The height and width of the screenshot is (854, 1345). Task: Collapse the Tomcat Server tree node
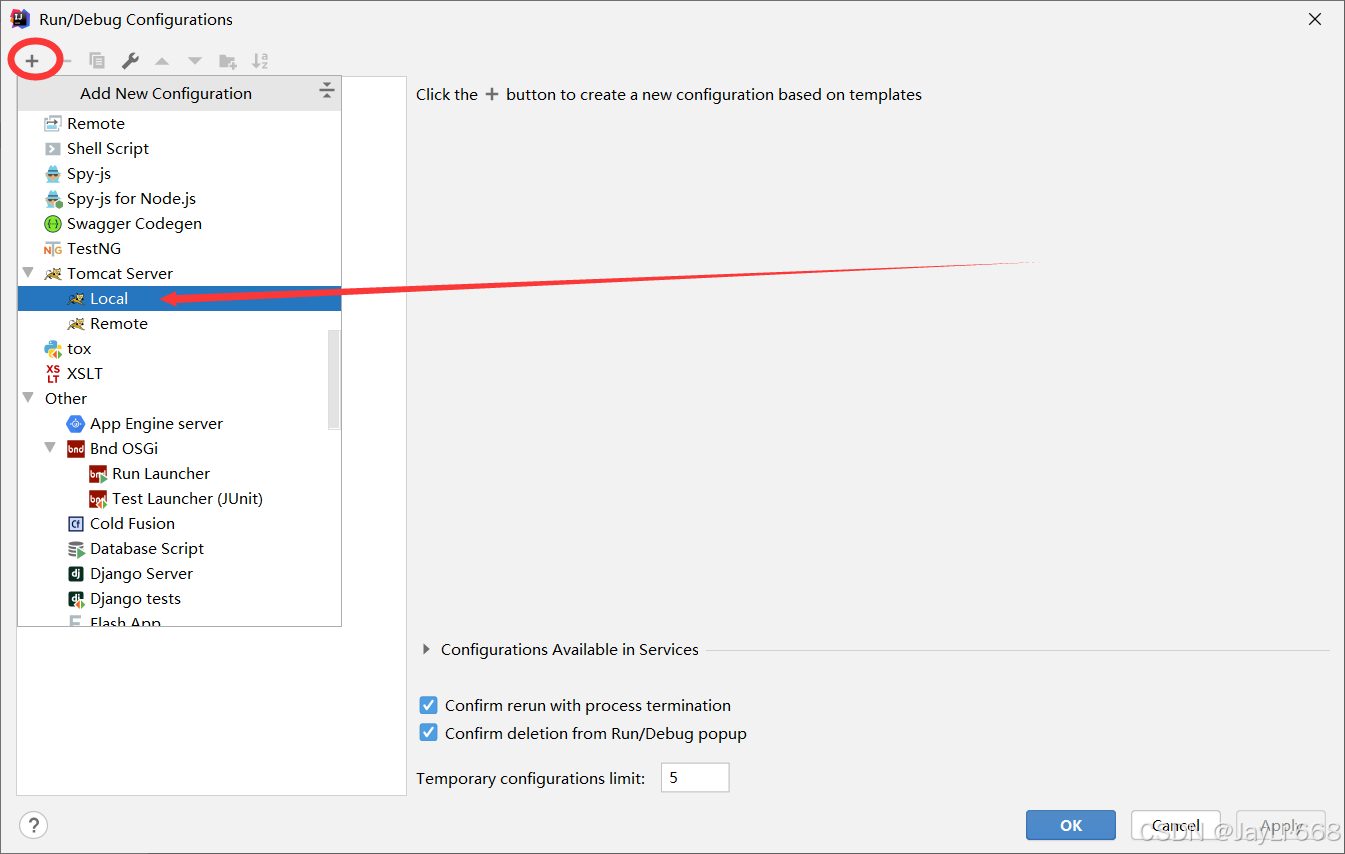(x=28, y=272)
